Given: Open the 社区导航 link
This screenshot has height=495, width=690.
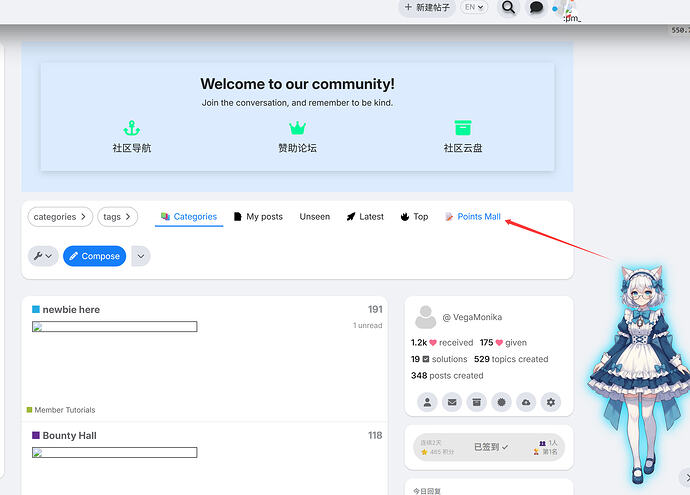Looking at the screenshot, I should [132, 148].
